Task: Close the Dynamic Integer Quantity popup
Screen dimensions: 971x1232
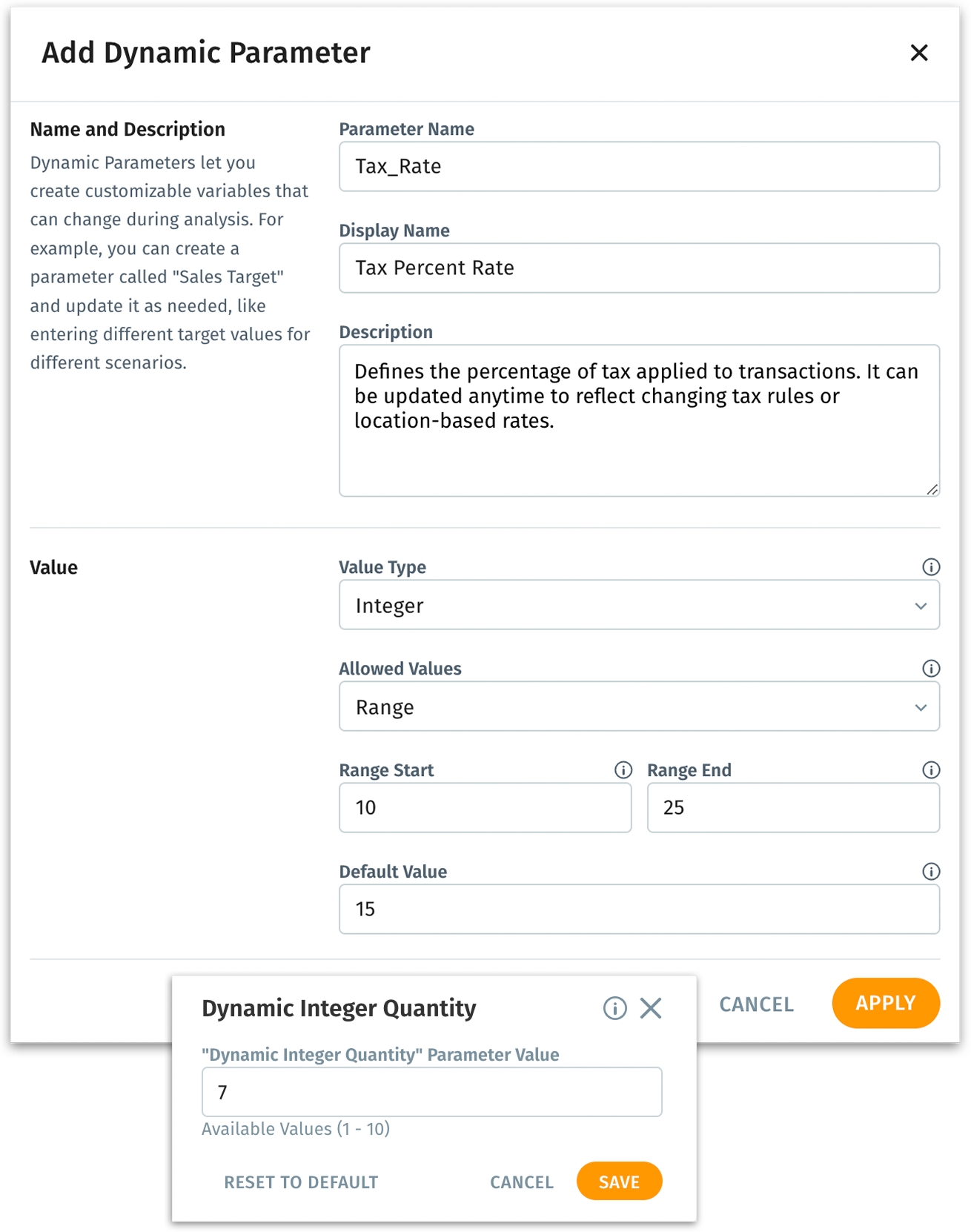Action: [651, 1008]
